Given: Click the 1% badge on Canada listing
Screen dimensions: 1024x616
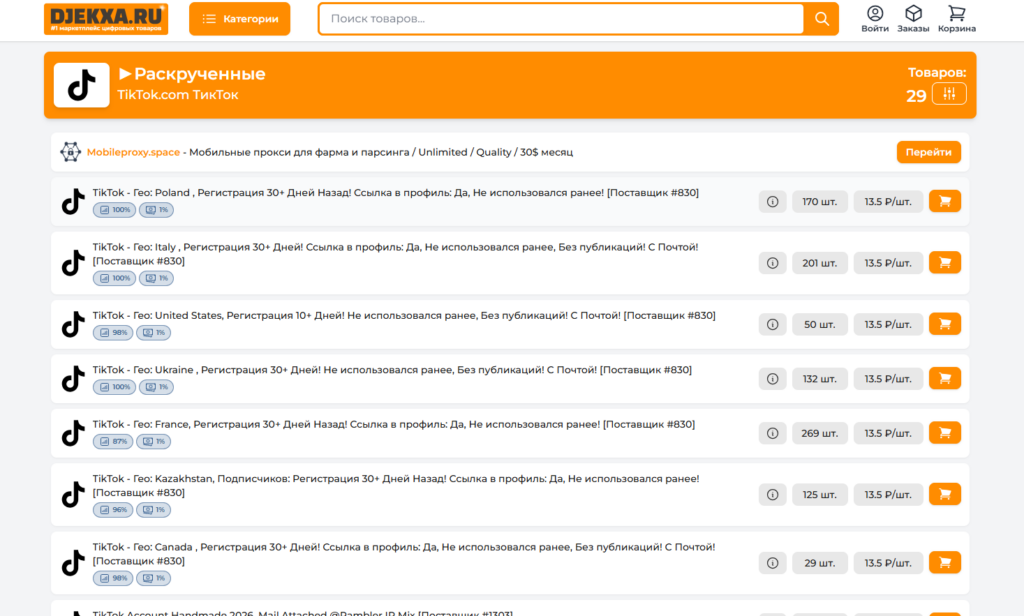Looking at the screenshot, I should click(x=153, y=578).
